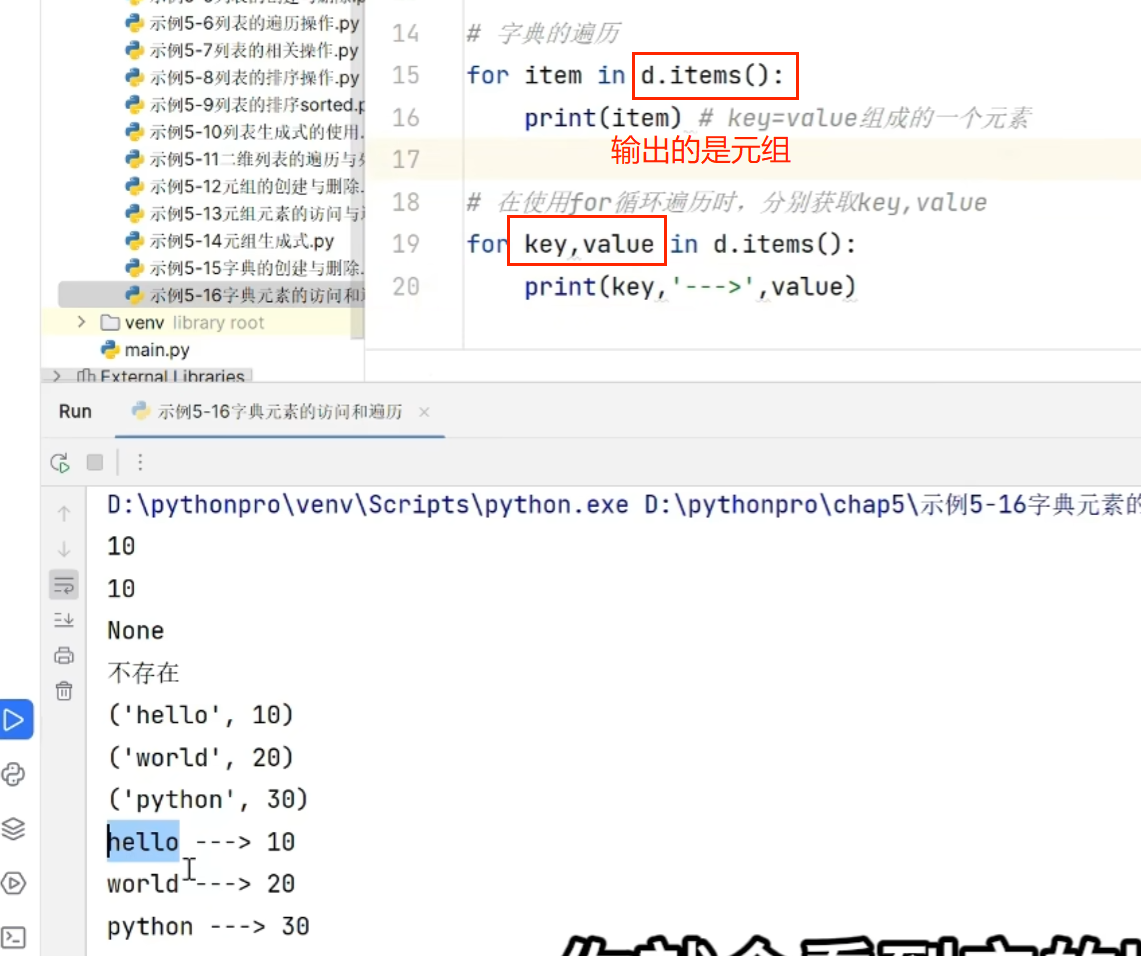
Task: Open 示例5-7列表的相关操作.py
Action: 242,50
